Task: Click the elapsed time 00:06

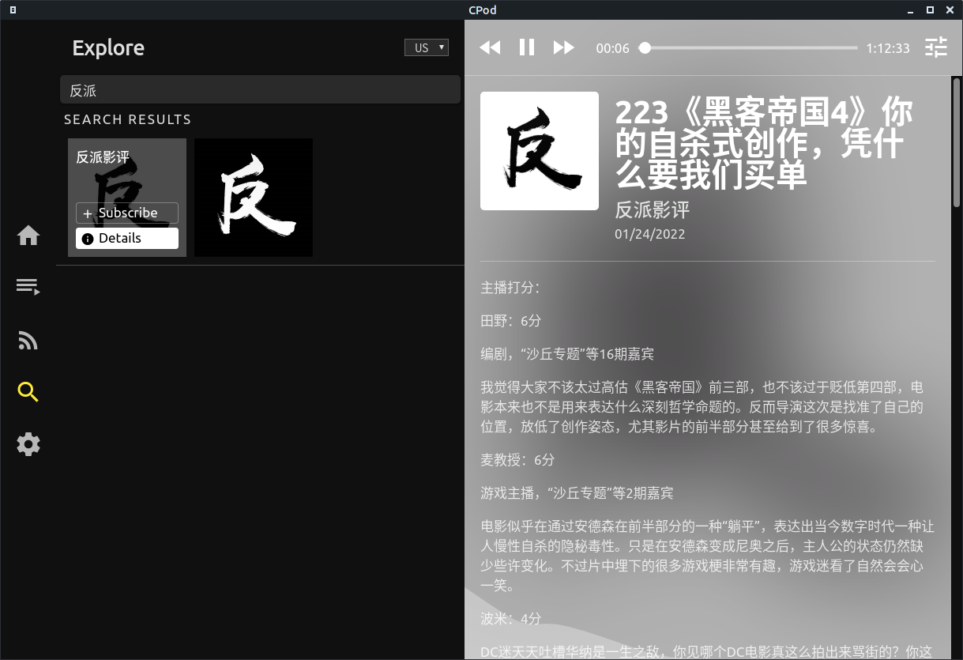Action: point(612,49)
